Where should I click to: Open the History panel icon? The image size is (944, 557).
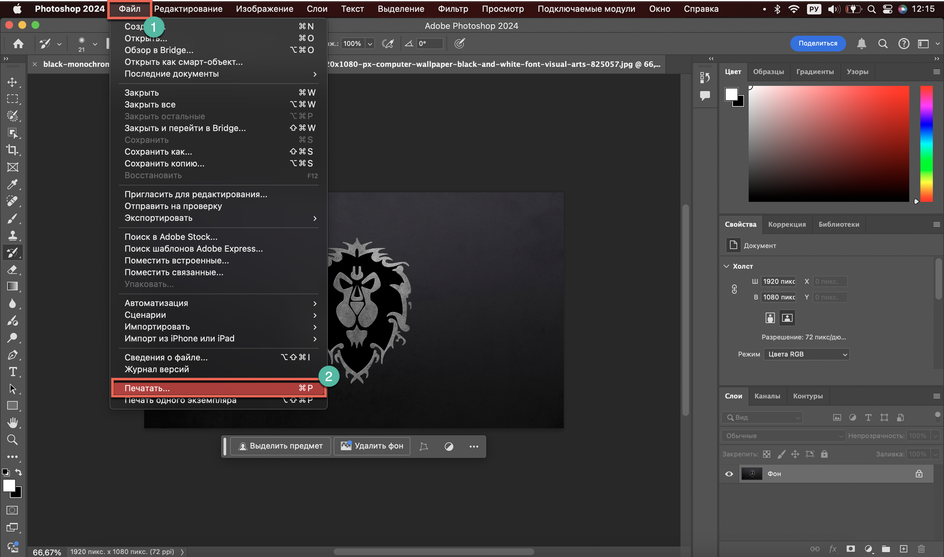pos(705,78)
